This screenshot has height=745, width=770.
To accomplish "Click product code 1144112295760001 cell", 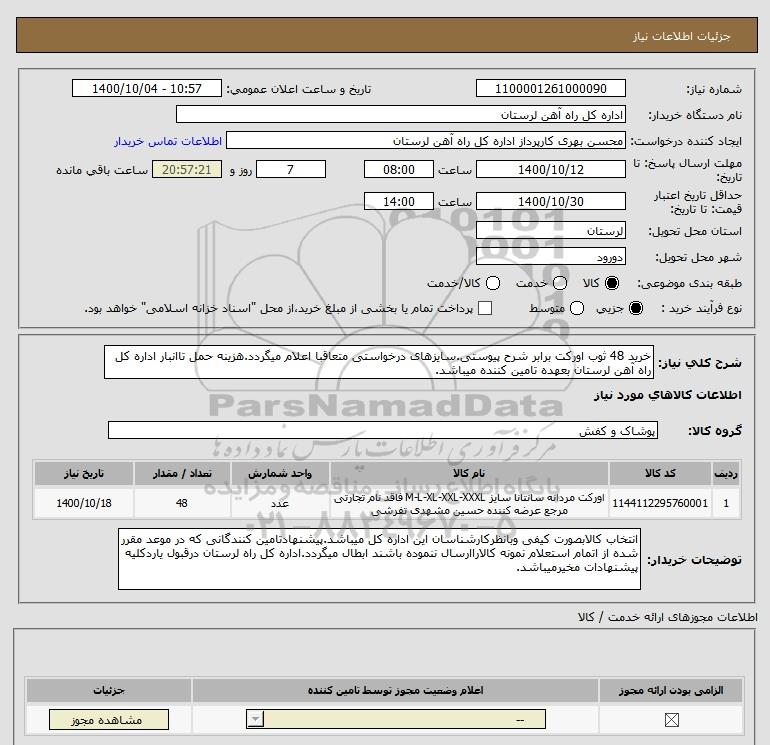I will point(660,503).
